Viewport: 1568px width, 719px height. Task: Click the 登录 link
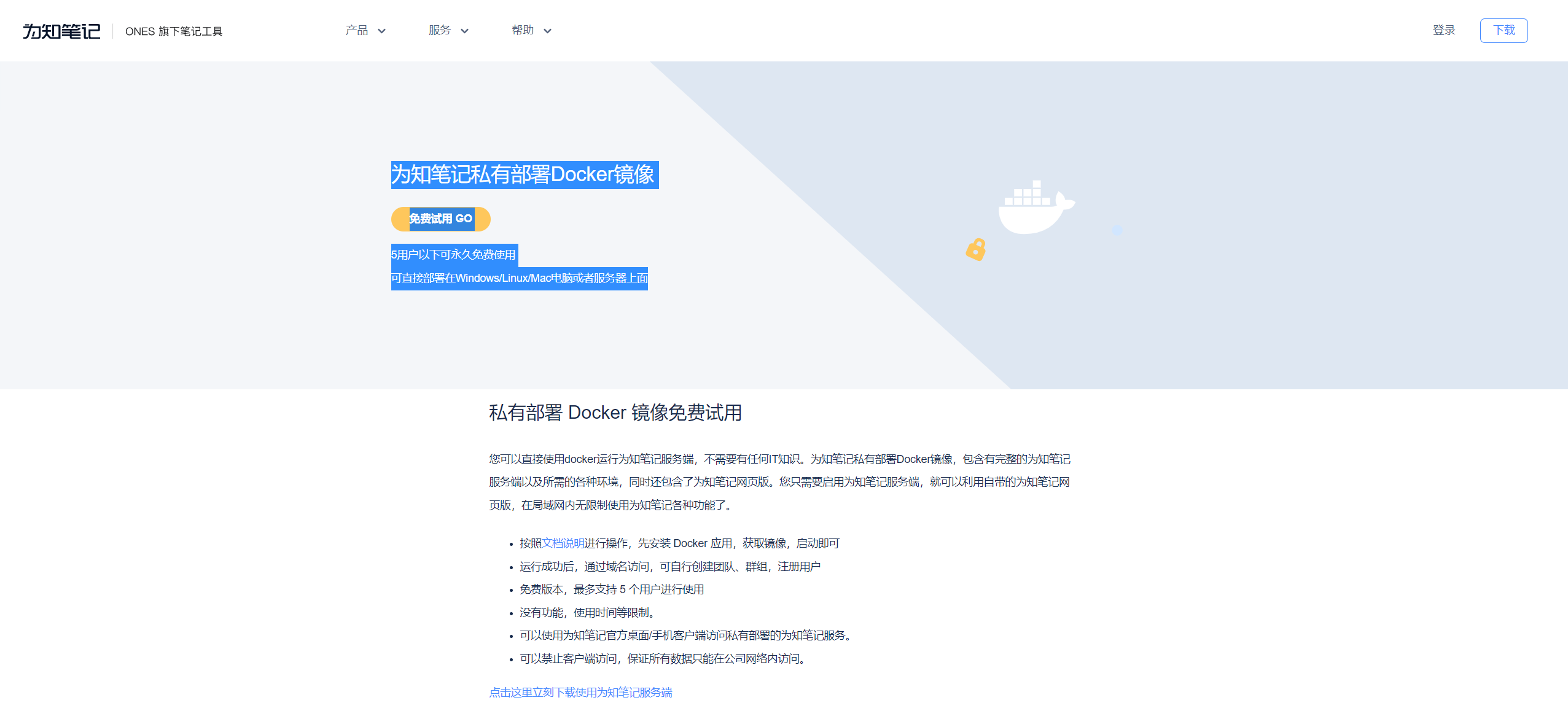[1444, 30]
